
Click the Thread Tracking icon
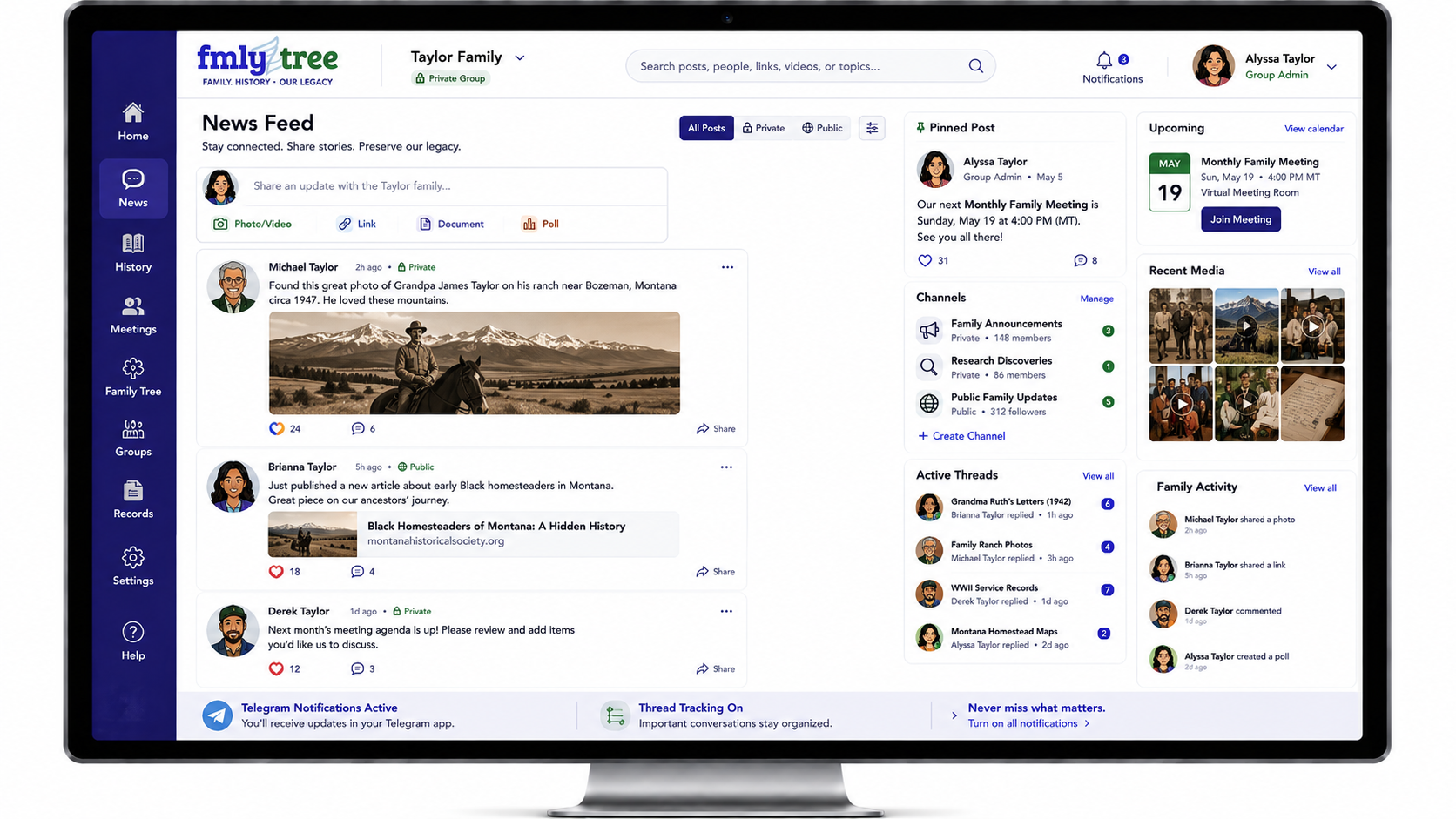(616, 715)
